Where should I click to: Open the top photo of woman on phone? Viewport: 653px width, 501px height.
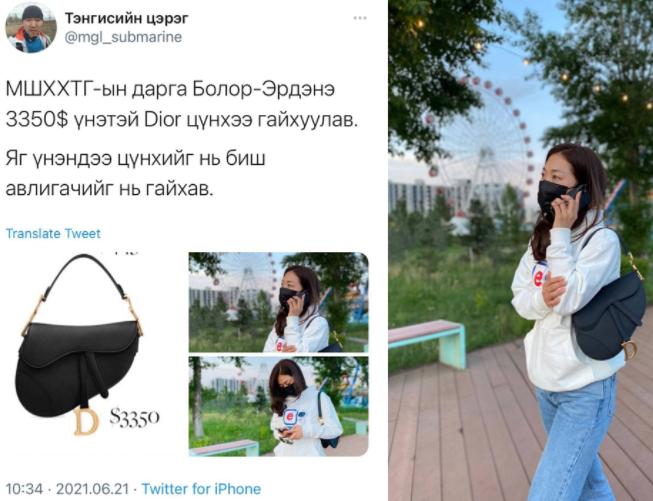278,302
